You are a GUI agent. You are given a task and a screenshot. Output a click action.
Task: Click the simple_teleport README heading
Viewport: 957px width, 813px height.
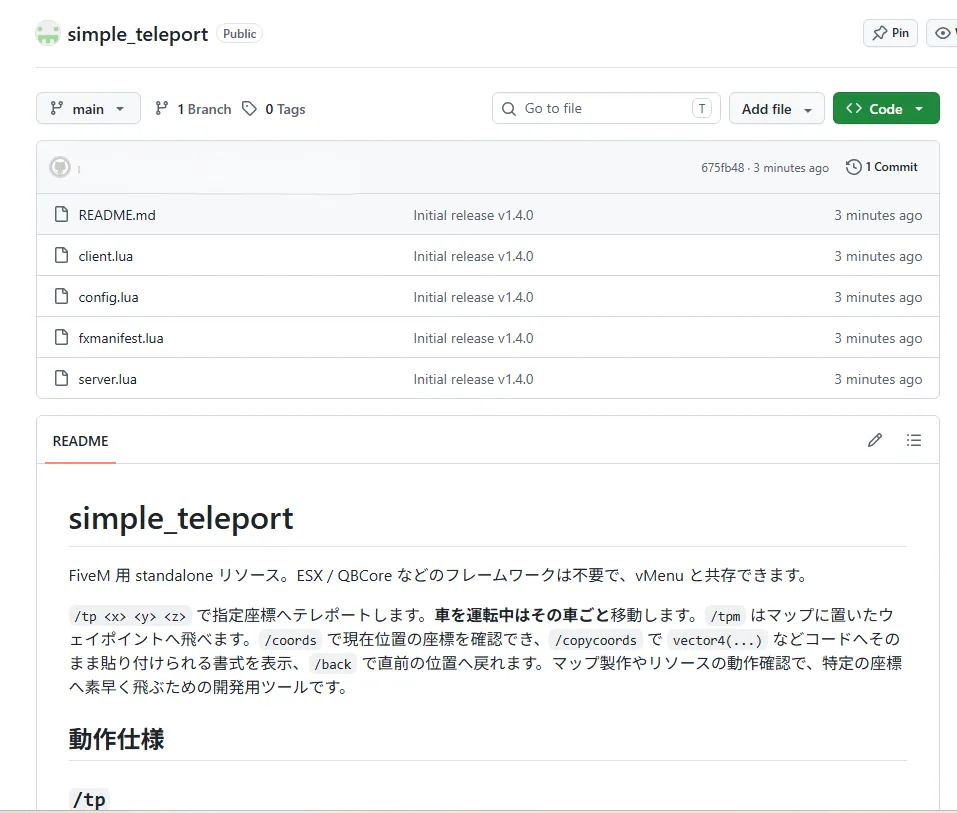[x=181, y=518]
